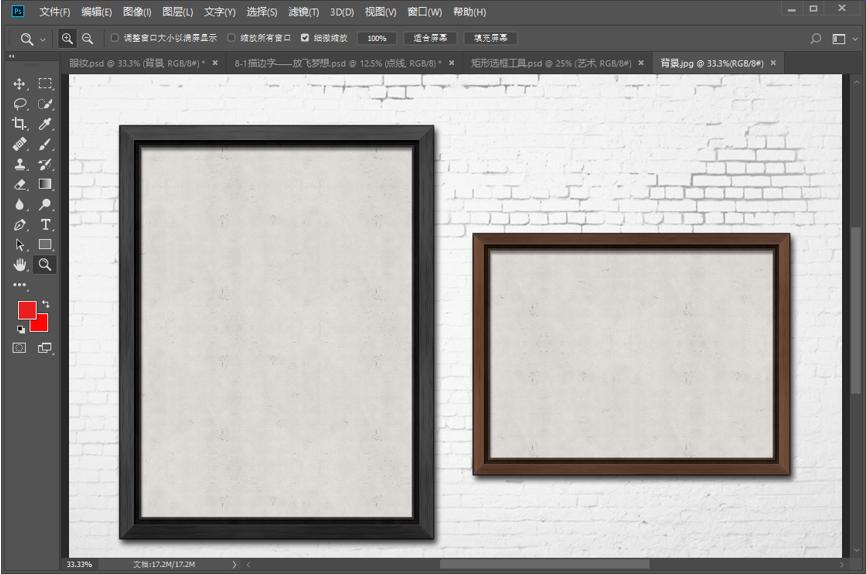The height and width of the screenshot is (574, 866).
Task: Select the Rectangular Marquee tool
Action: click(45, 83)
